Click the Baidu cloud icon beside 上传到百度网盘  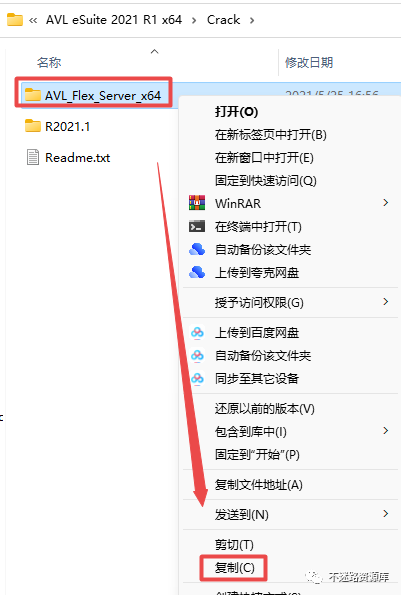(197, 333)
